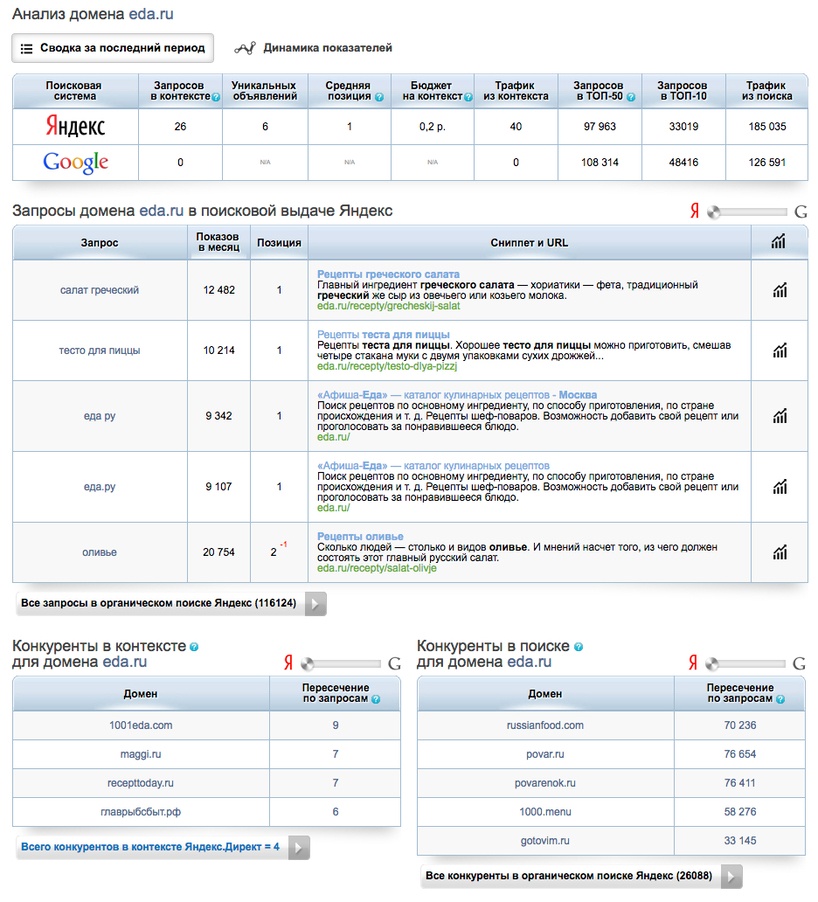Click help icon next to Запросов в контексте
818x902 pixels.
(216, 98)
